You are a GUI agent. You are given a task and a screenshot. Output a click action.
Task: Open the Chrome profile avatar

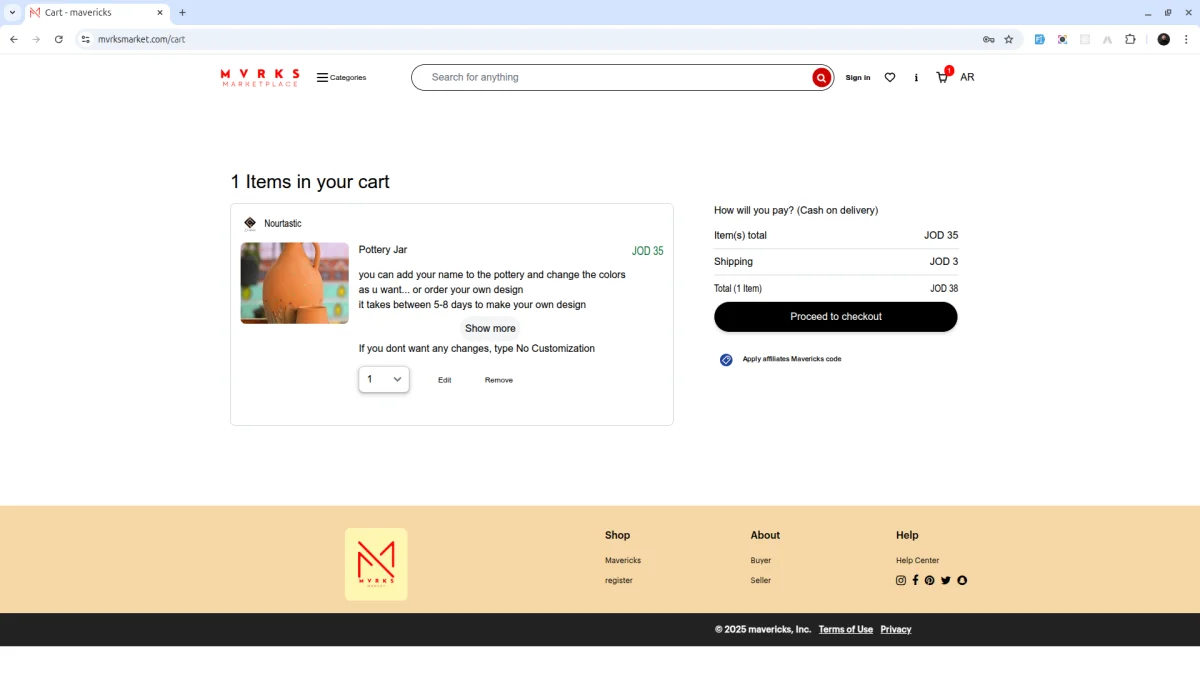(x=1164, y=39)
